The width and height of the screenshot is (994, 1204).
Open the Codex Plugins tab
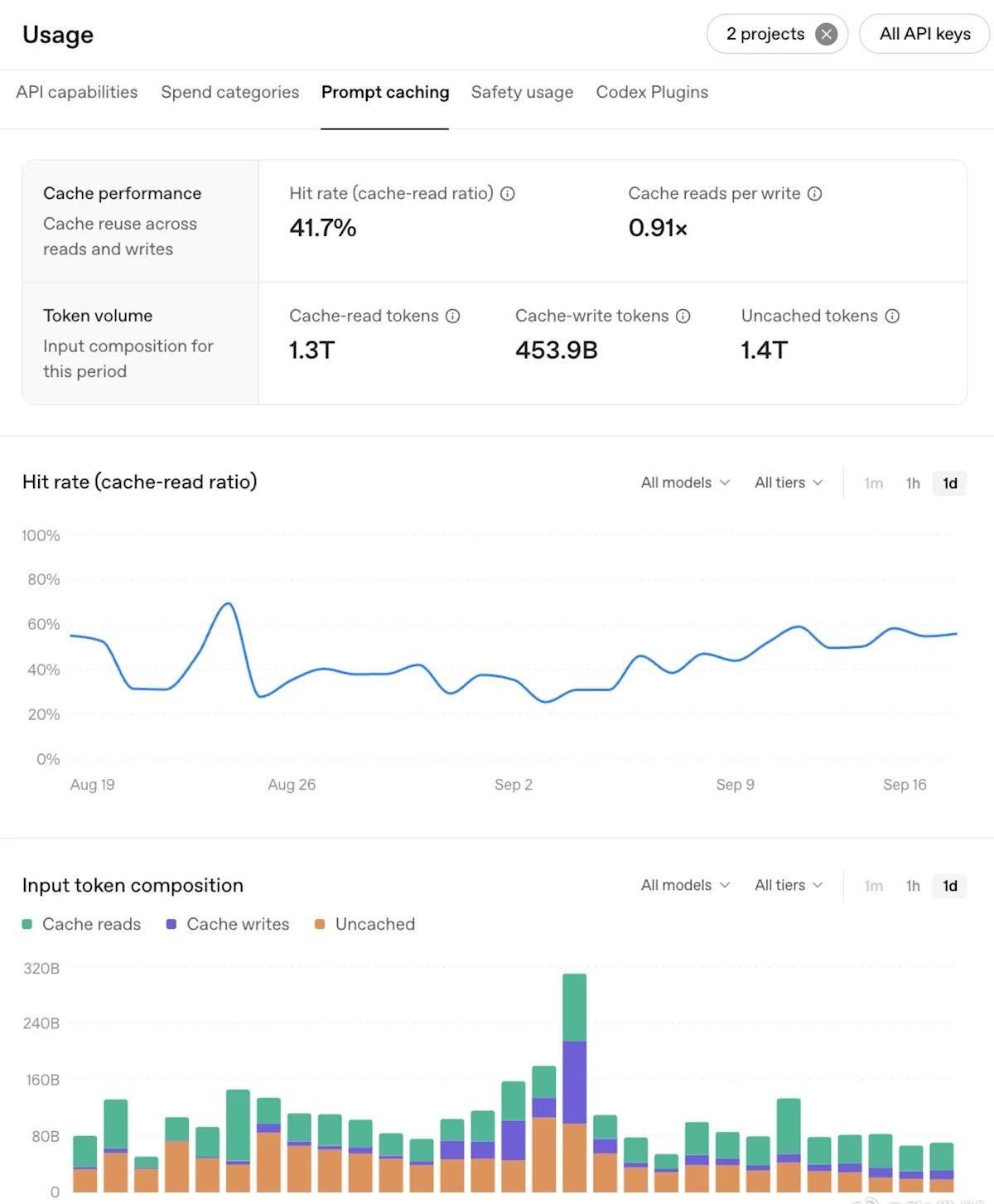coord(653,92)
